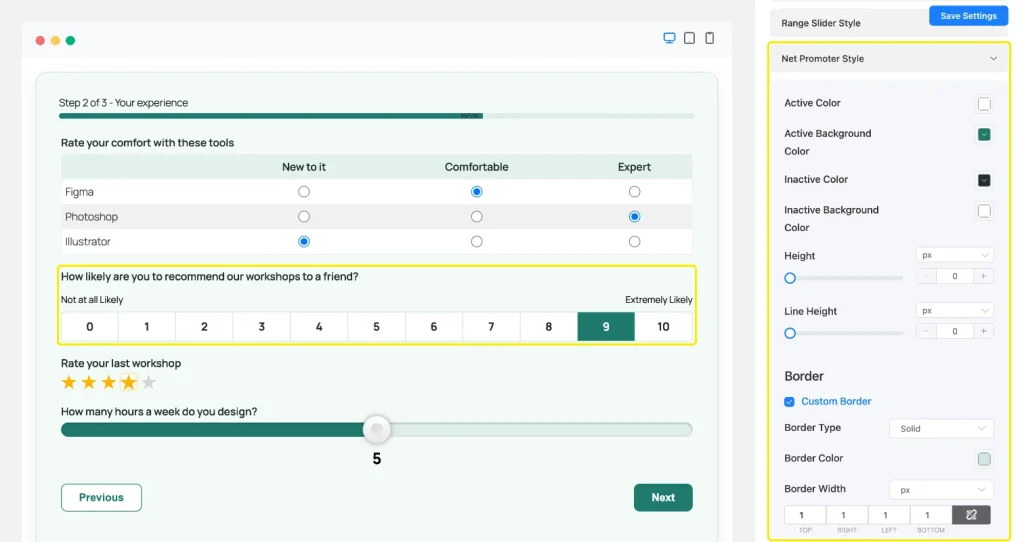Click the border width LEFT field
This screenshot has width=1024, height=542.
[x=888, y=515]
